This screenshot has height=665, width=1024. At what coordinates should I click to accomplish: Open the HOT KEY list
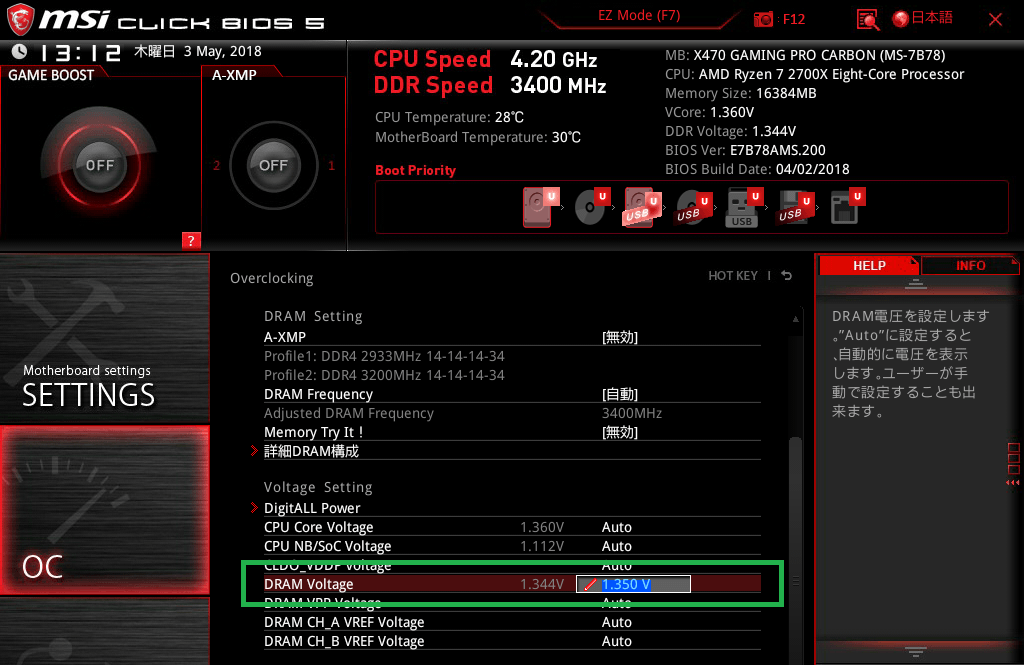tap(733, 276)
